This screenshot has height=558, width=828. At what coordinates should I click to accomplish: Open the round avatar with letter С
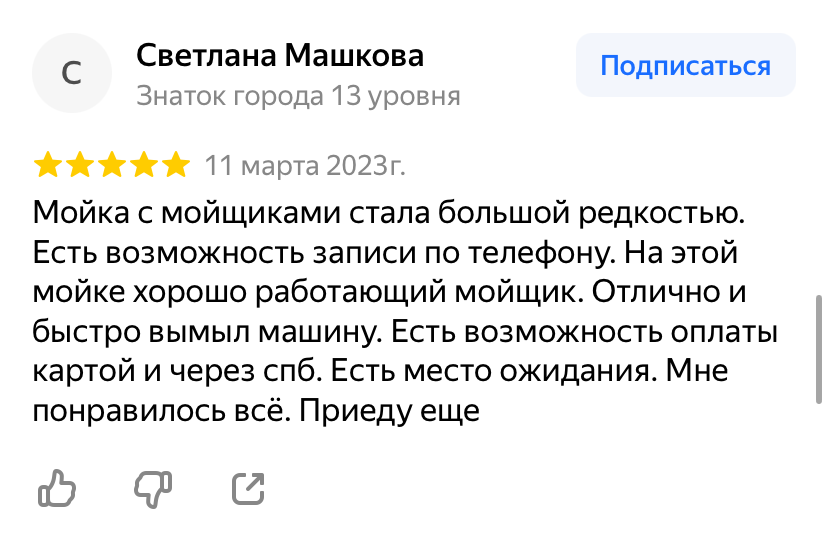72,74
